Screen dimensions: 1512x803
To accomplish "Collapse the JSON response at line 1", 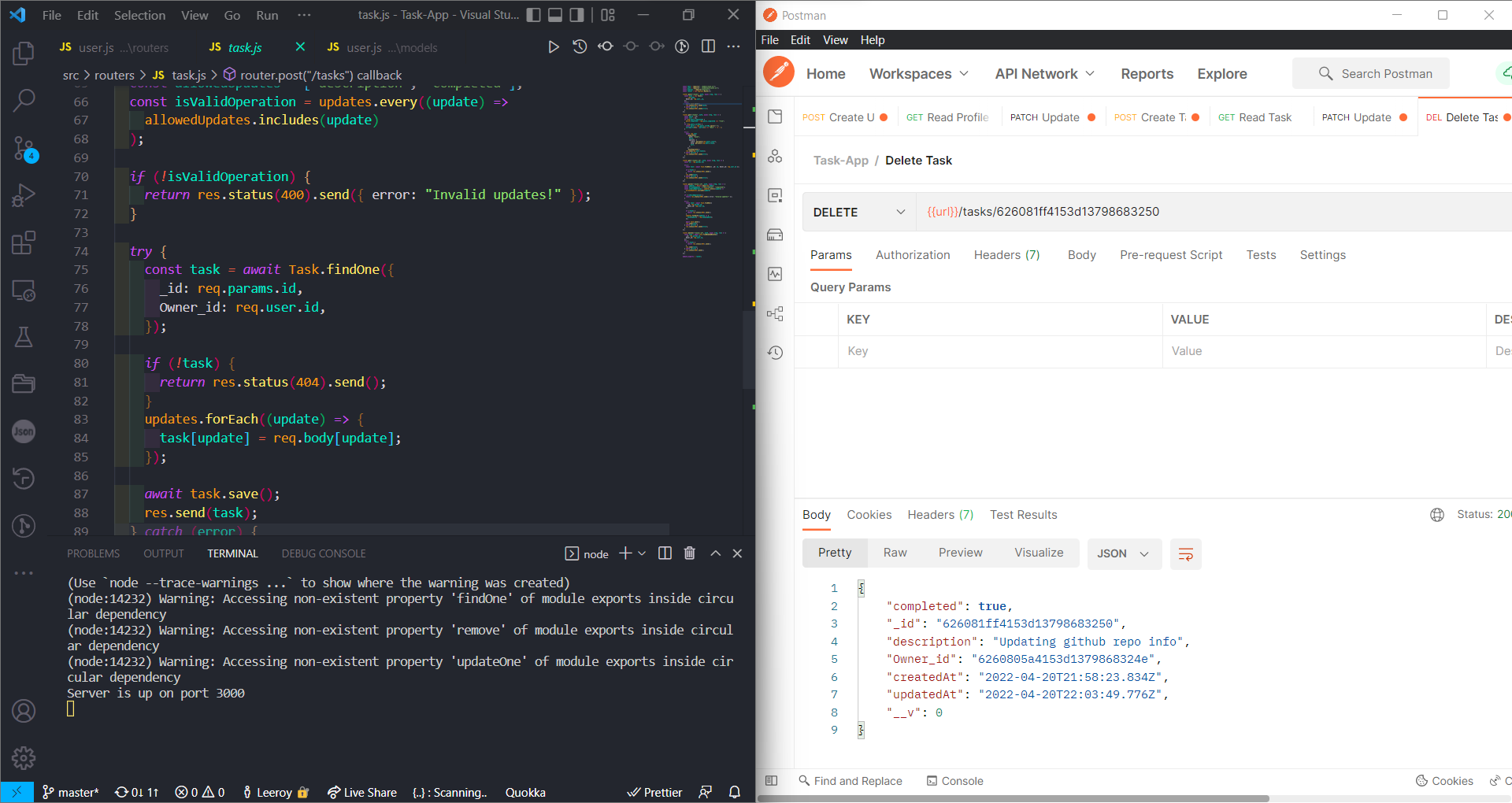I will [861, 587].
